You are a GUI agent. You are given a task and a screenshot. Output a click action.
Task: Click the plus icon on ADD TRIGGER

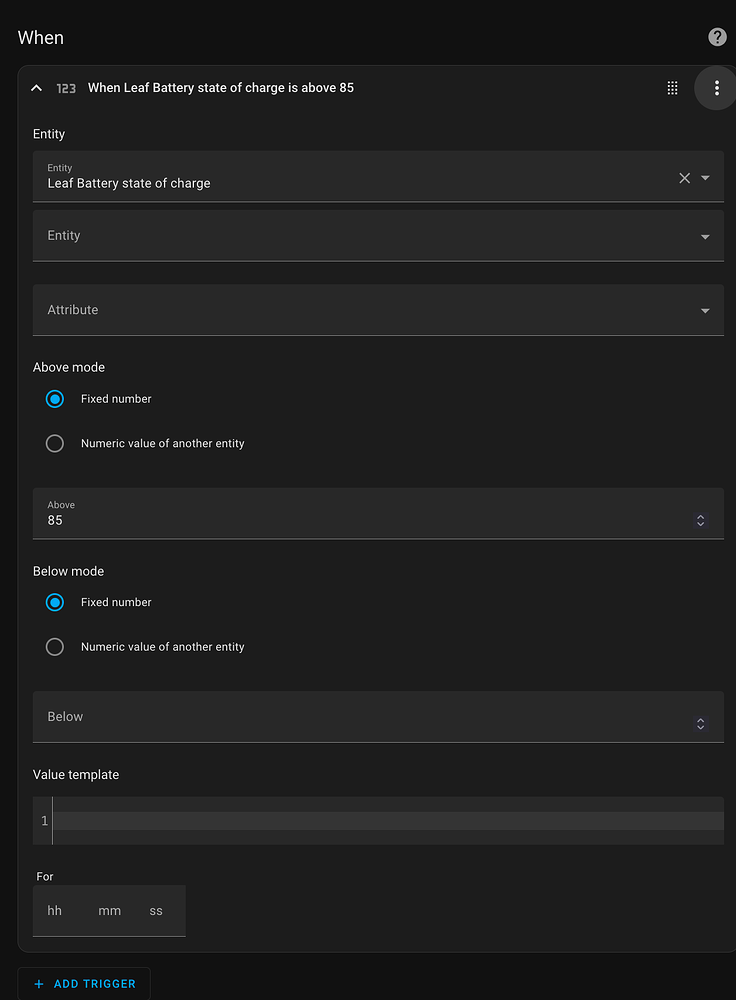38,984
